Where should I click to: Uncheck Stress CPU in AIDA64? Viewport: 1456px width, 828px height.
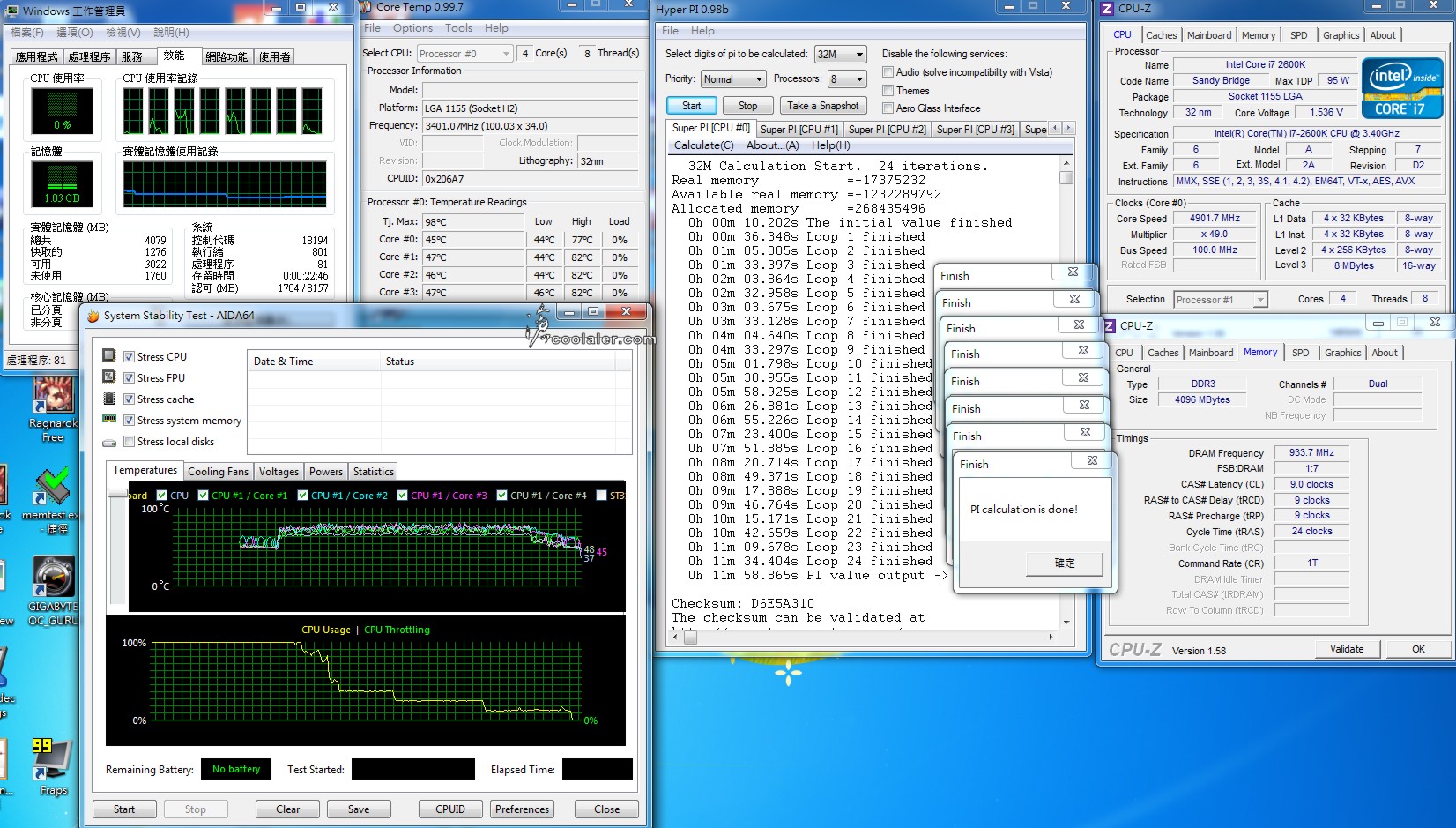coord(130,357)
